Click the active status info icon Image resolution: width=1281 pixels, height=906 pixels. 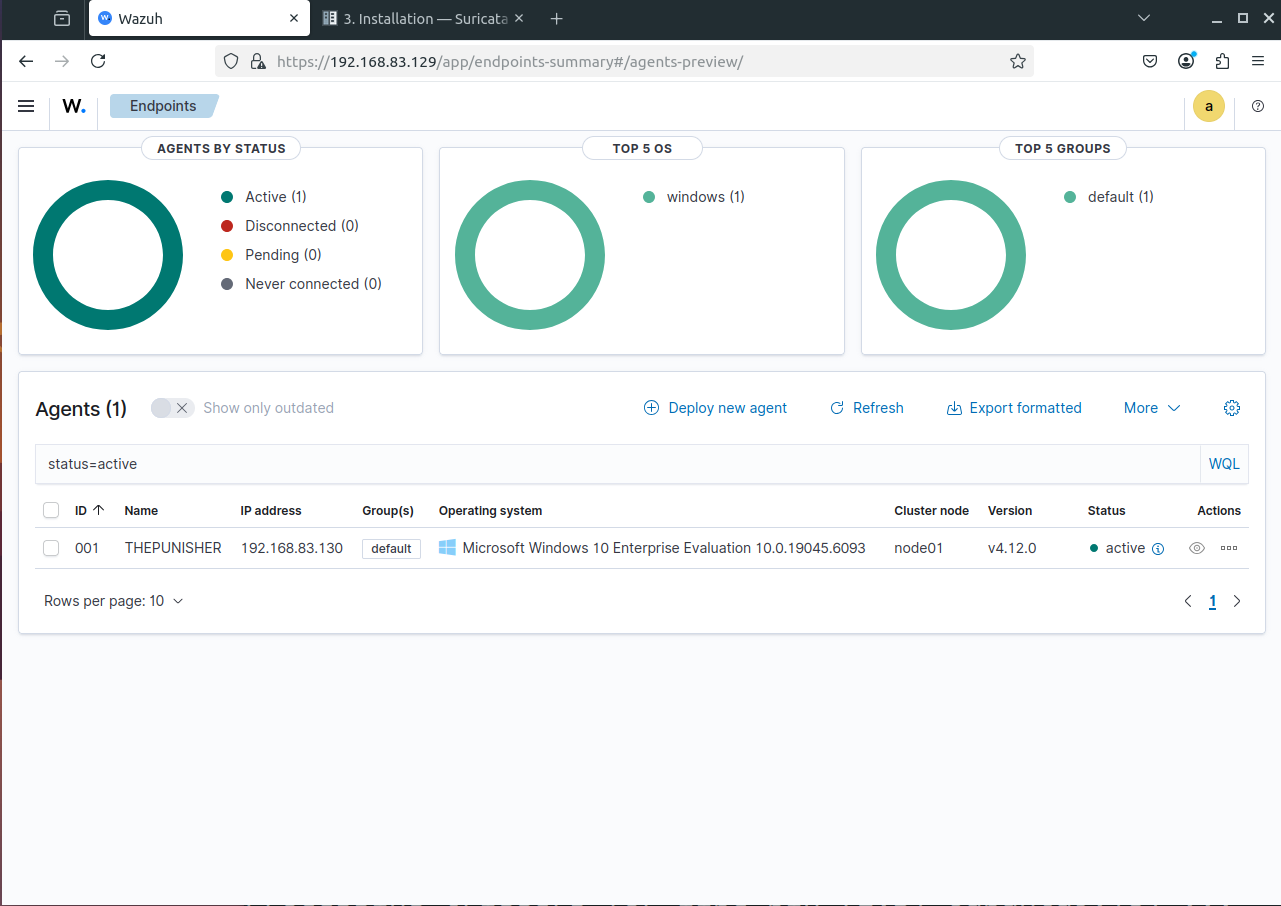pos(1158,549)
